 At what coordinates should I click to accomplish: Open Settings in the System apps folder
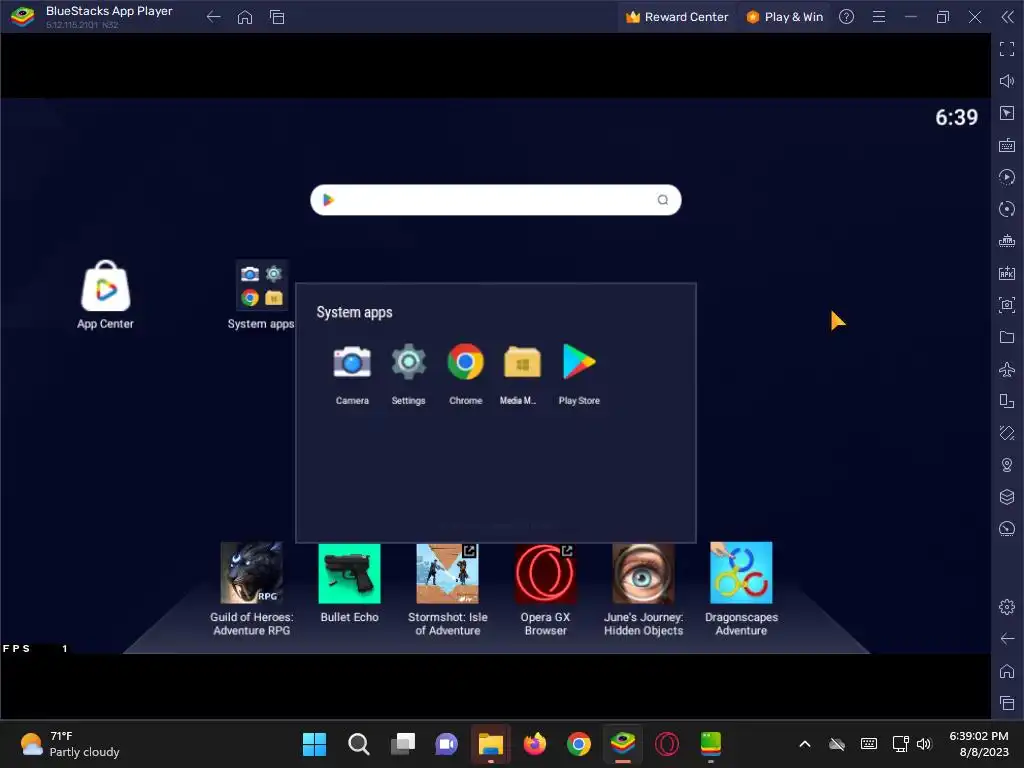click(x=408, y=362)
